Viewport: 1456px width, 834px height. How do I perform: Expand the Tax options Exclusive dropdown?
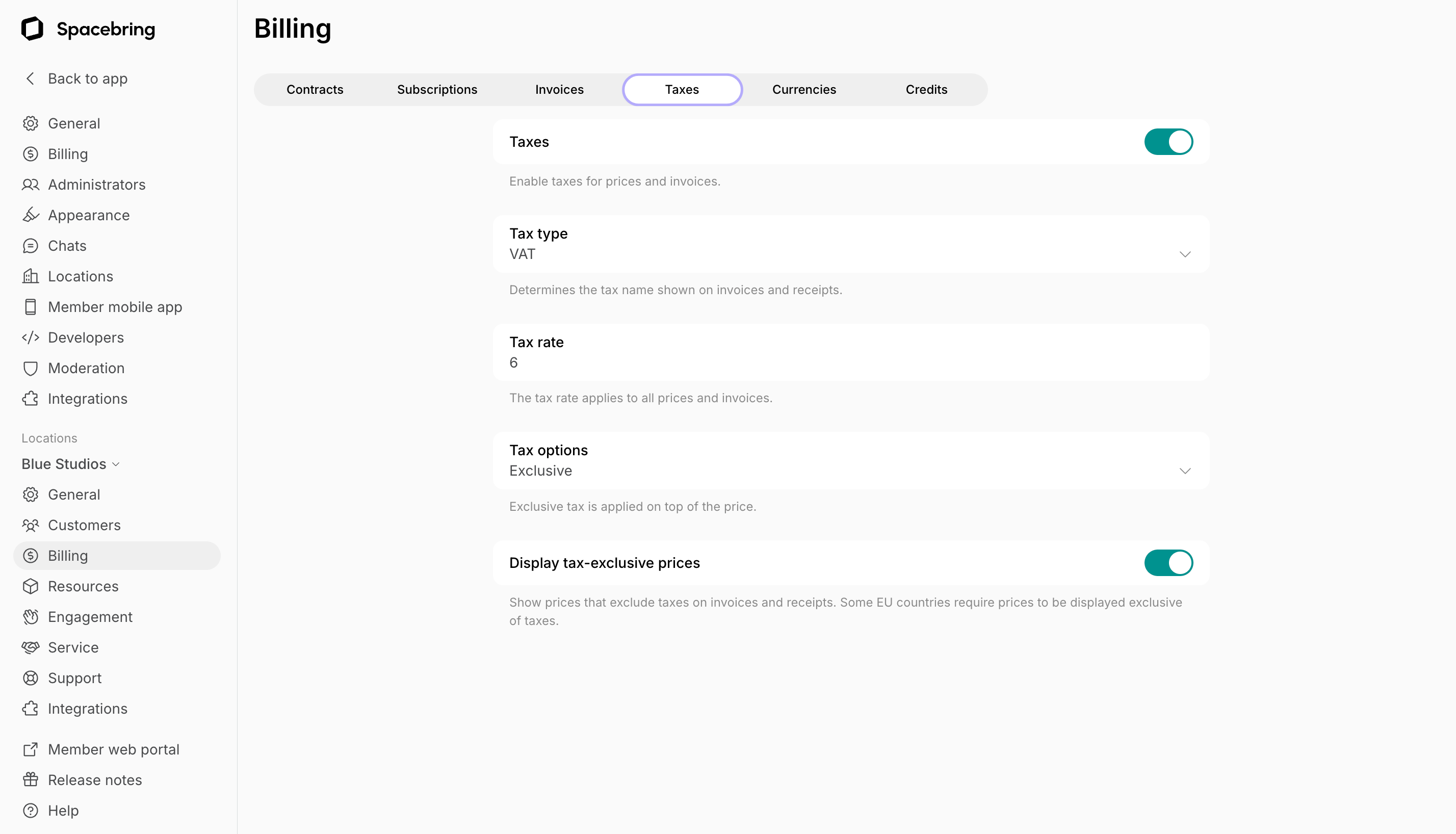(850, 460)
